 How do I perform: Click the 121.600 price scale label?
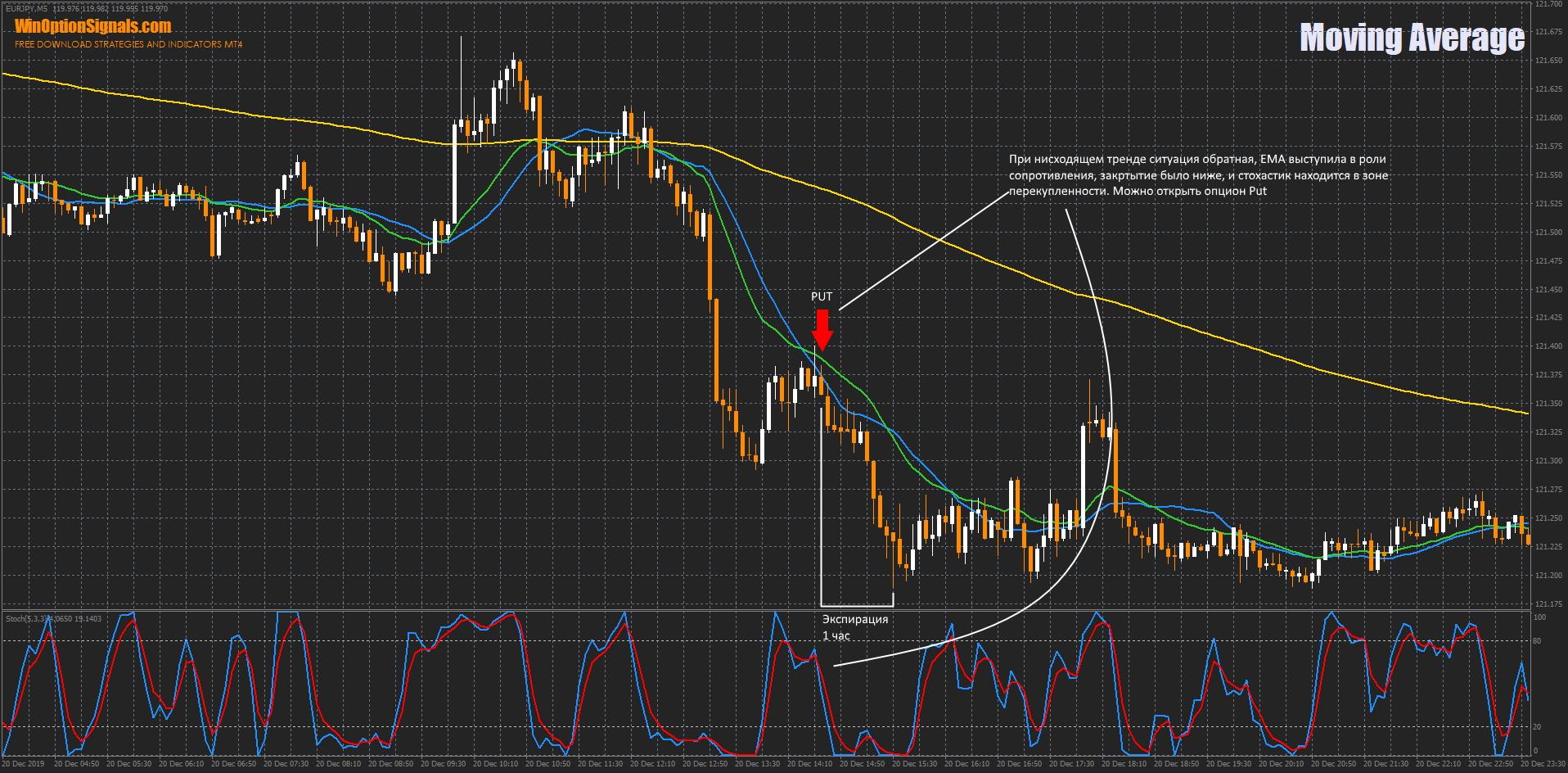(1548, 118)
